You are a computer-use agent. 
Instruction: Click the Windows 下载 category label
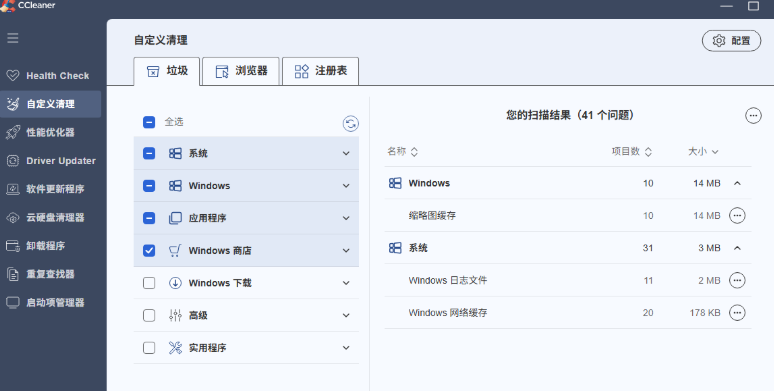(x=220, y=283)
